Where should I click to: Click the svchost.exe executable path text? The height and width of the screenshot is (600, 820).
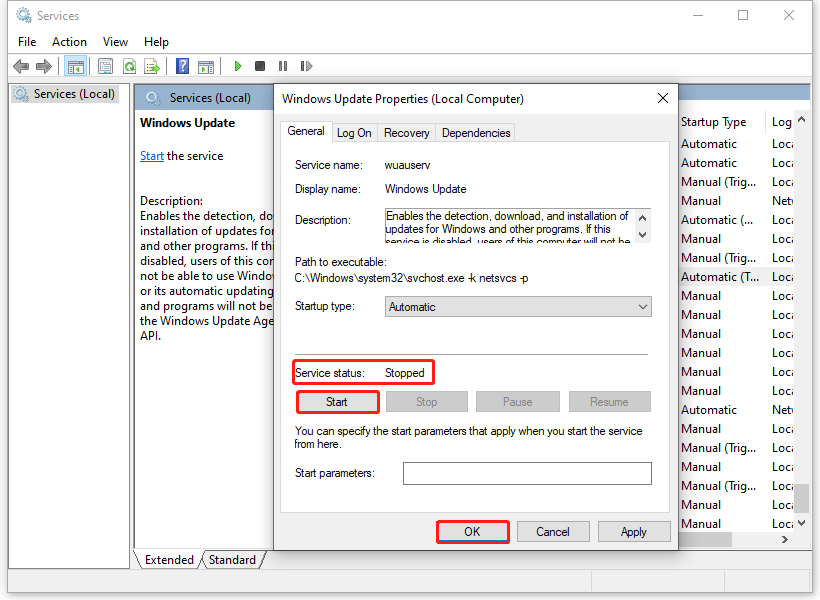[x=412, y=278]
